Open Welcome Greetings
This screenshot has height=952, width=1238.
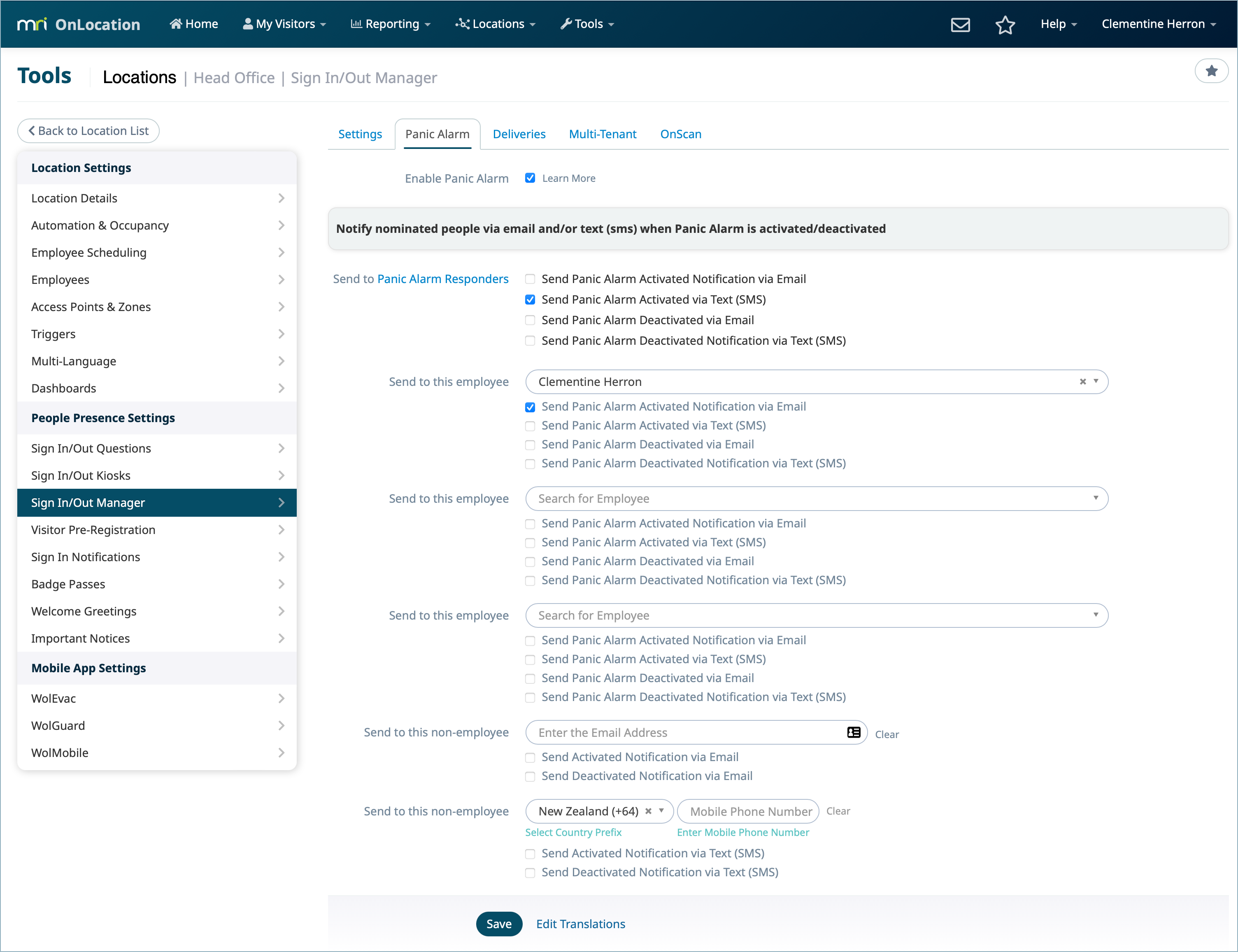[157, 612]
